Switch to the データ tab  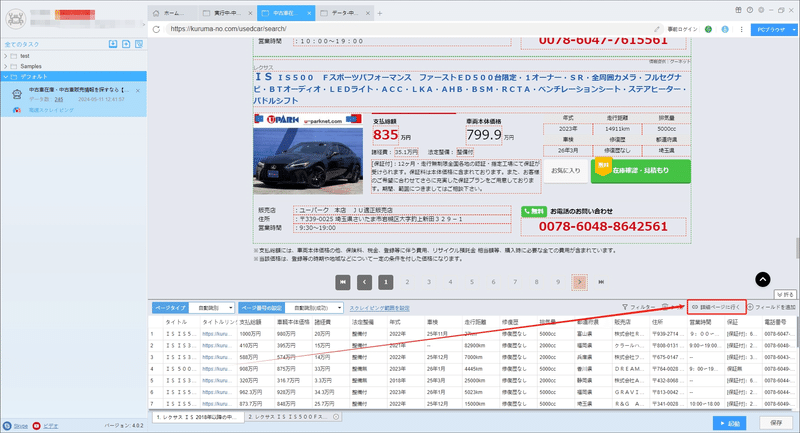point(345,13)
